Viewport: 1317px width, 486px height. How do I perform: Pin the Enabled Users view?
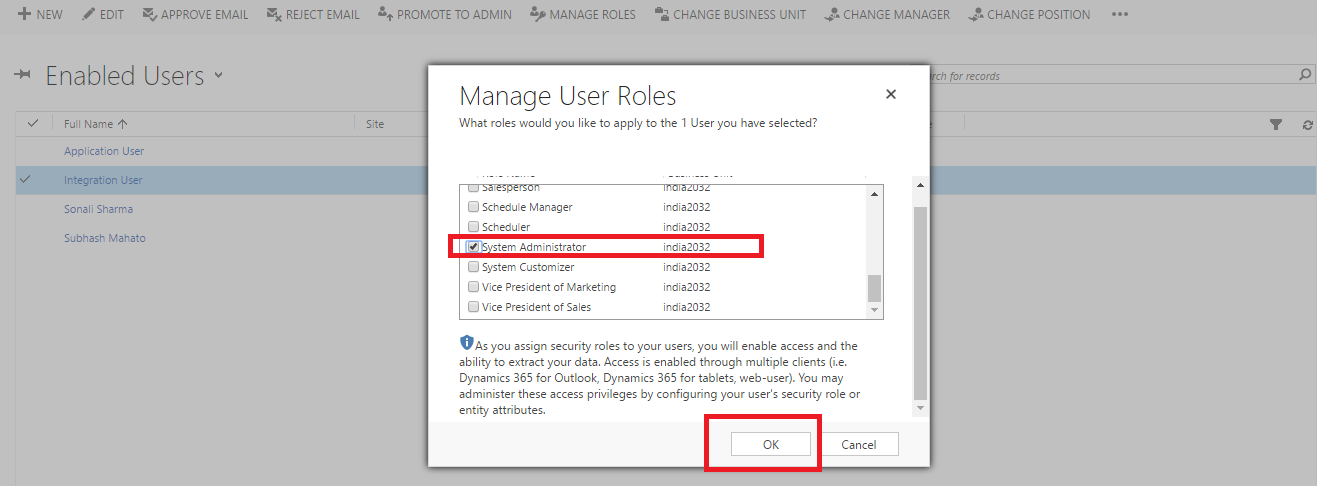point(23,76)
